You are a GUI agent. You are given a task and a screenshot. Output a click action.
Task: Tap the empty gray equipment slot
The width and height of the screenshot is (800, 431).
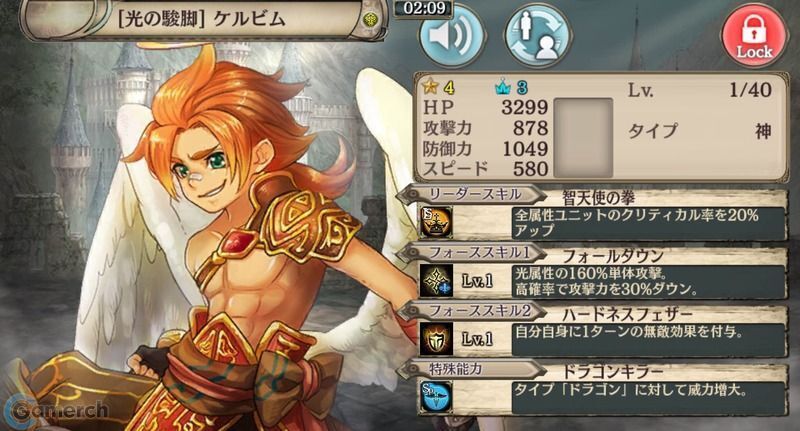click(583, 137)
